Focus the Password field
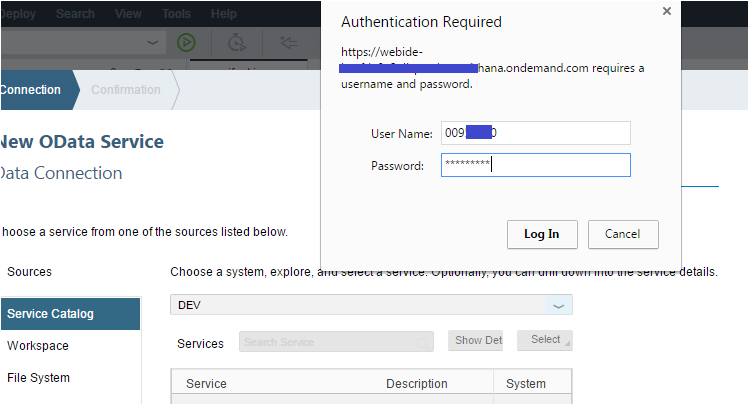 [x=535, y=165]
